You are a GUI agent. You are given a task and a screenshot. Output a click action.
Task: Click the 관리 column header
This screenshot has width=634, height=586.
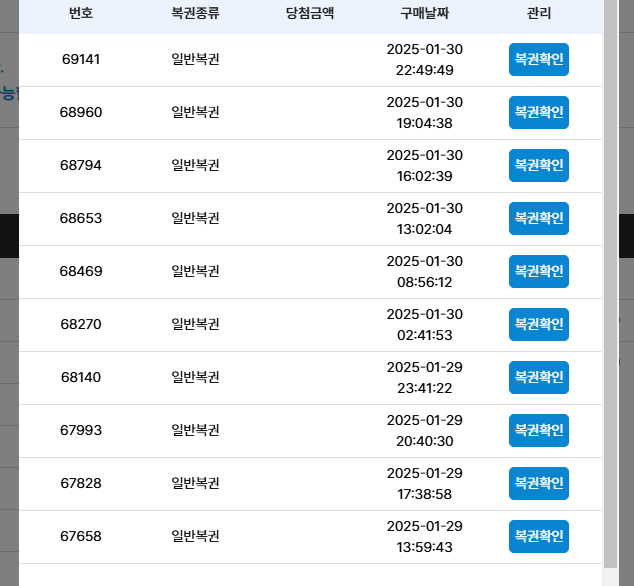[x=539, y=13]
